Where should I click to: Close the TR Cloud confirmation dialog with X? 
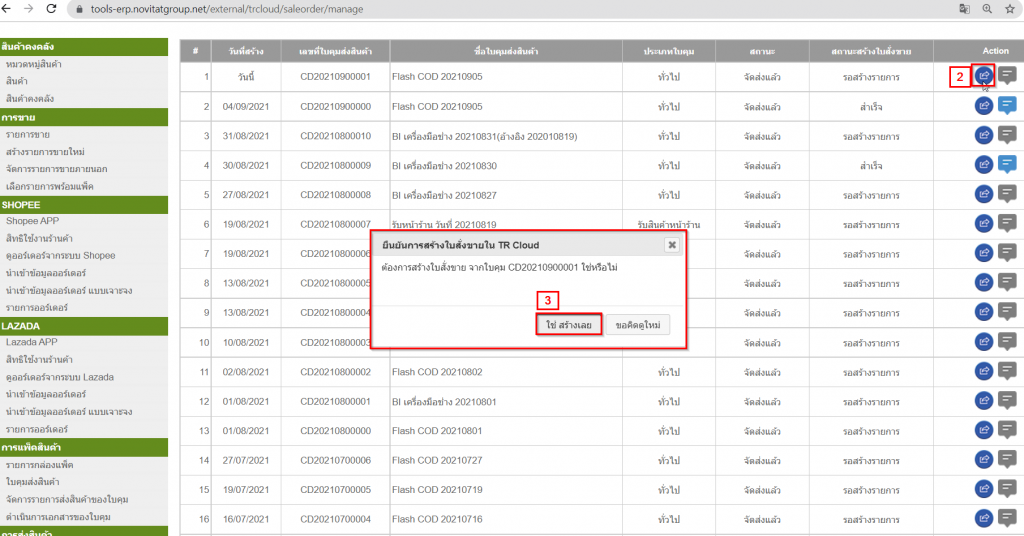[x=672, y=243]
